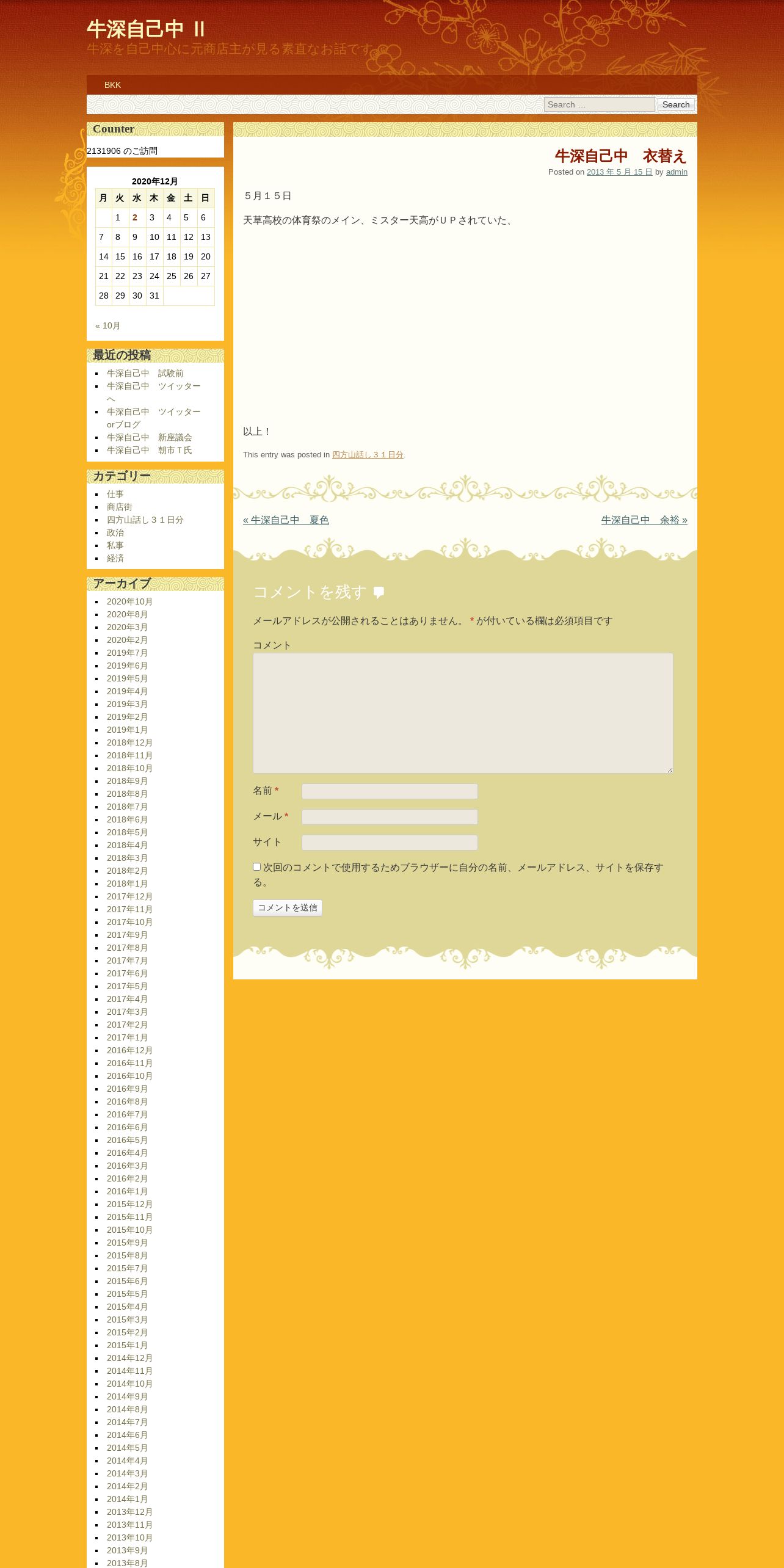
Task: Open archive 2018年6月
Action: click(128, 819)
